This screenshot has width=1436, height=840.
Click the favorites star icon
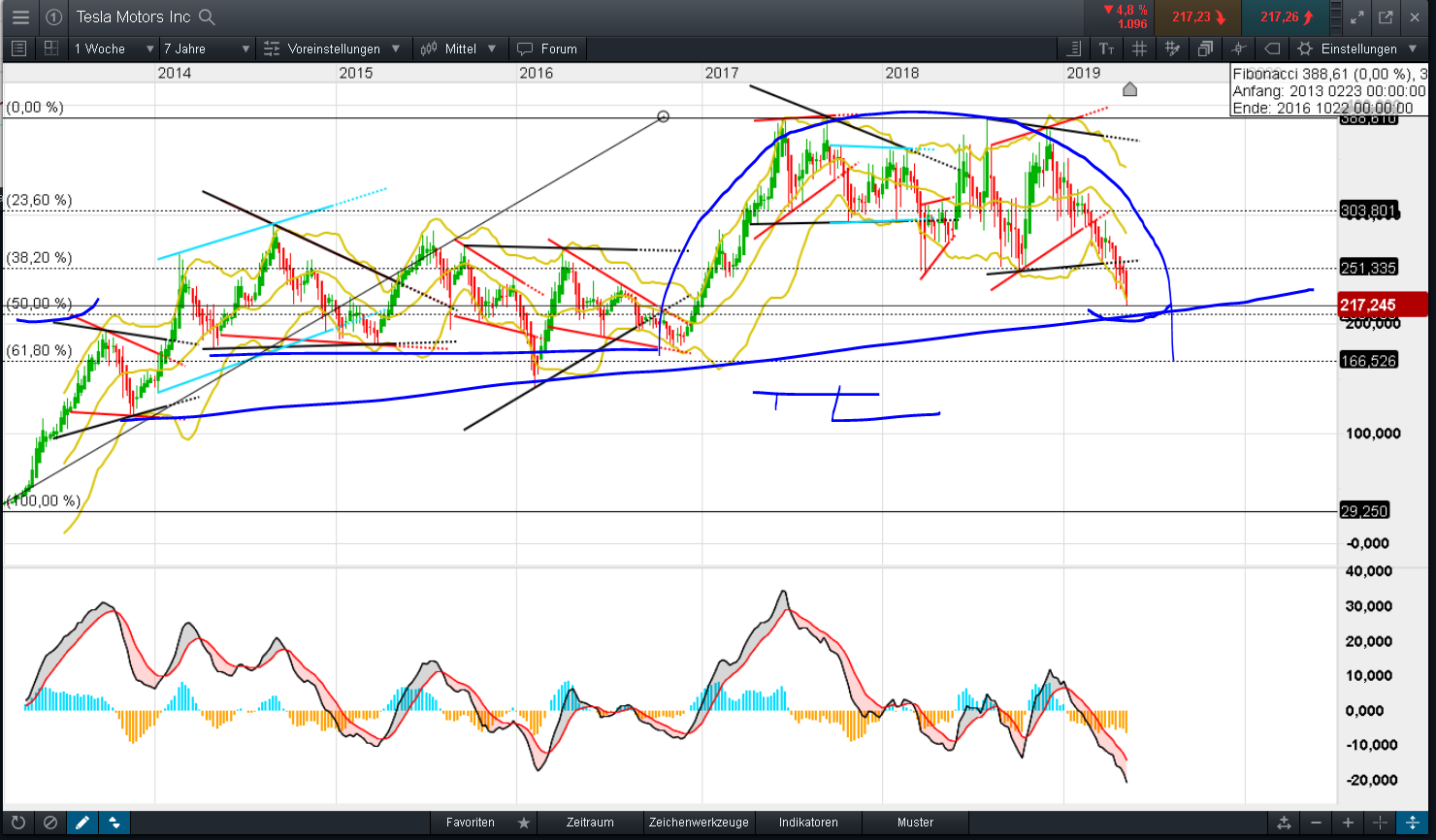coord(524,823)
